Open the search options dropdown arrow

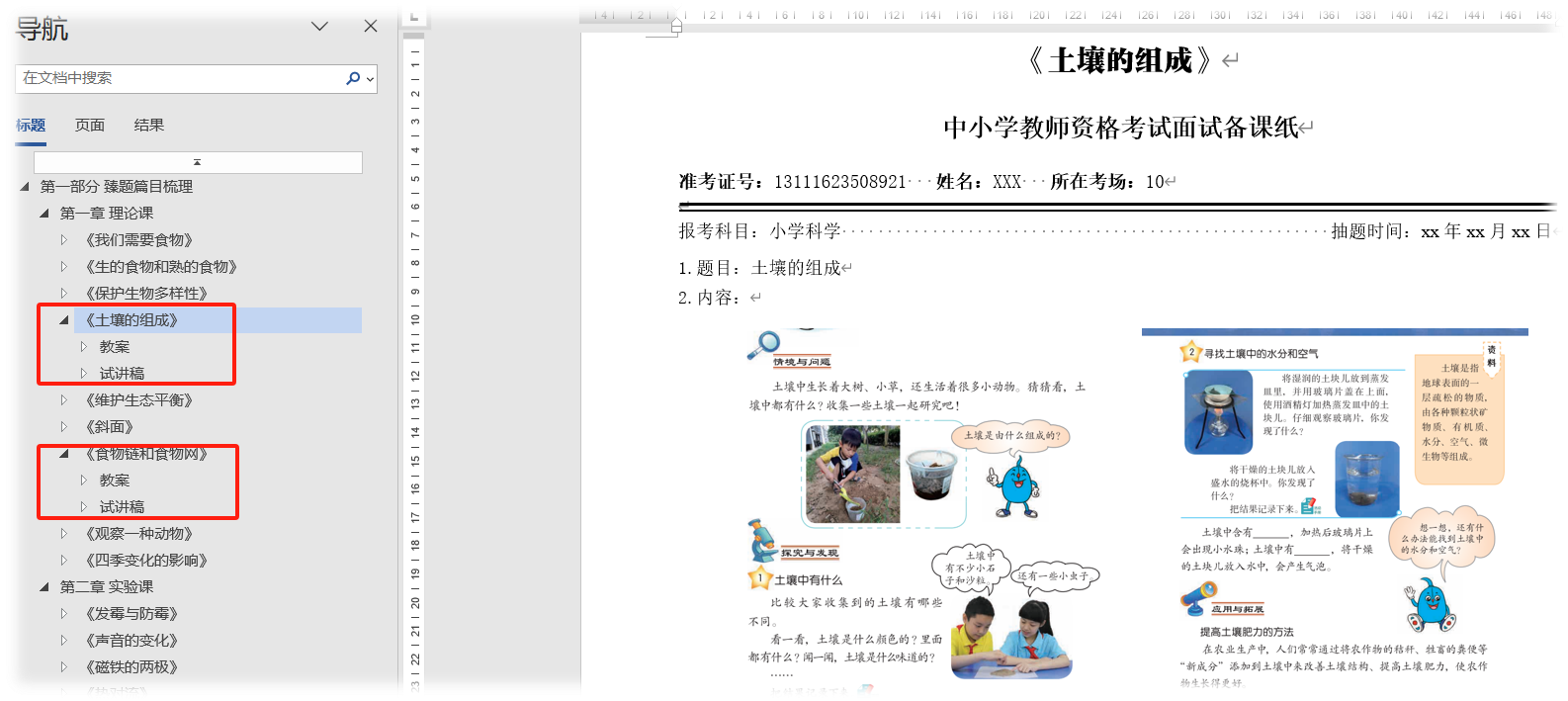(371, 79)
